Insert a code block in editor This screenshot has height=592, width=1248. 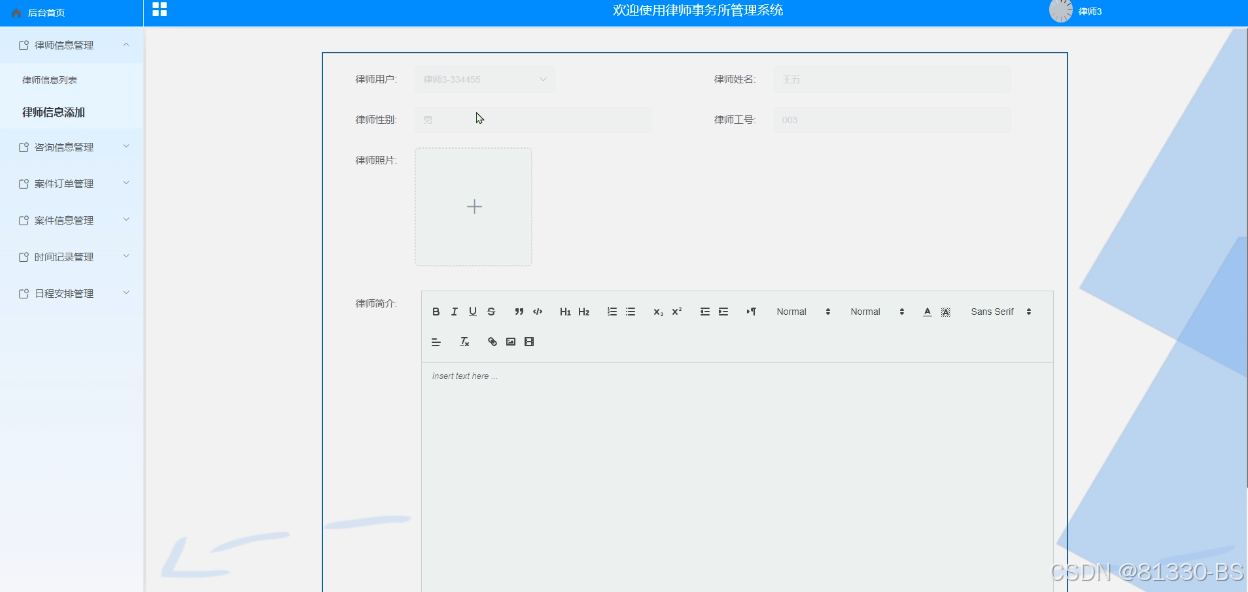pos(537,312)
